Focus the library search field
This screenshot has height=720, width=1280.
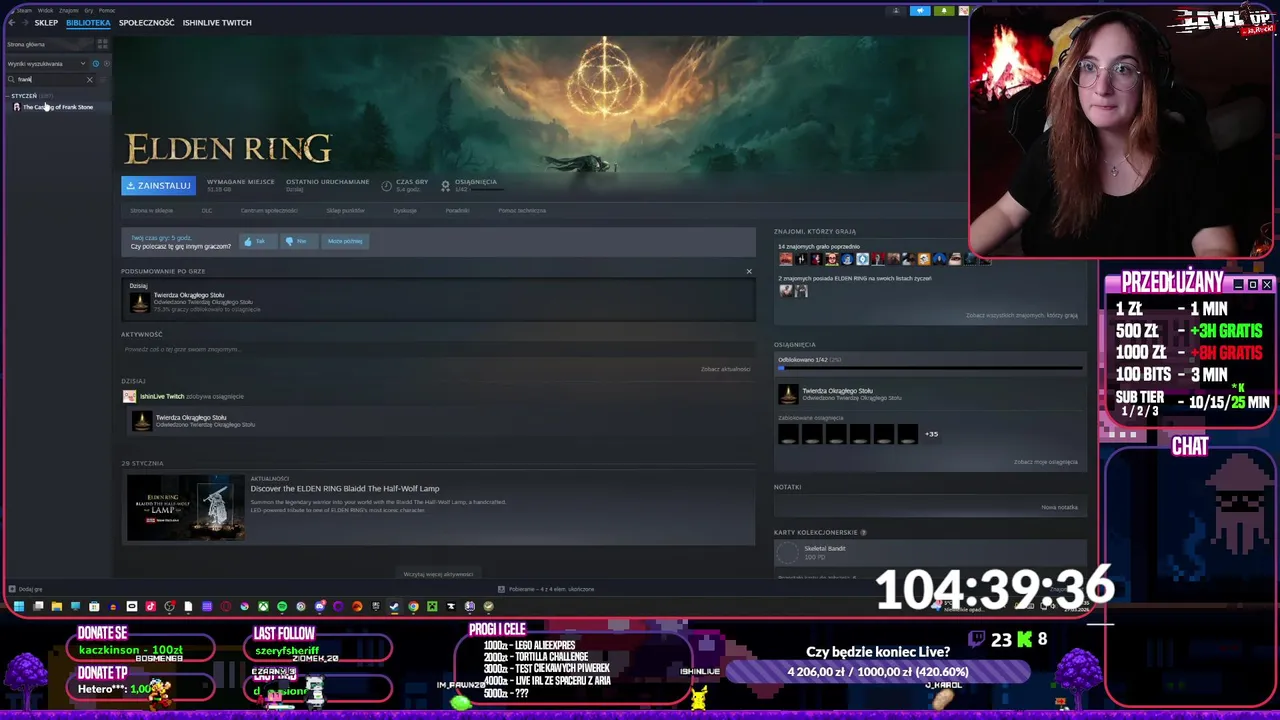point(50,79)
